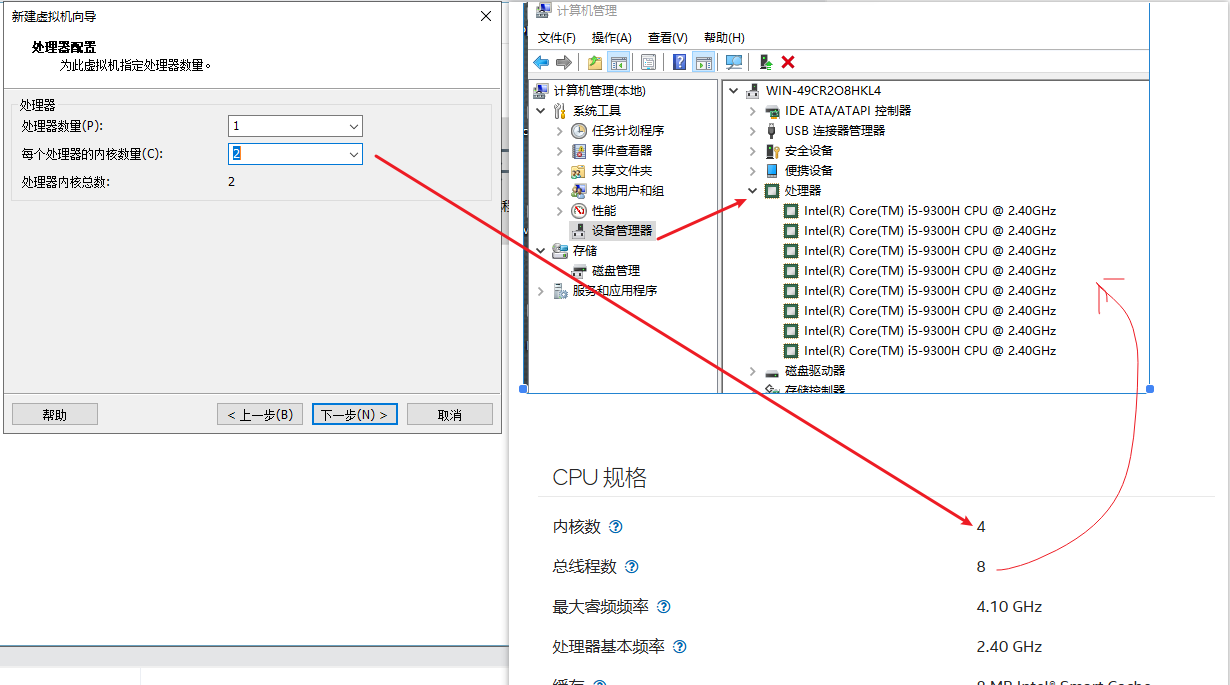
Task: Collapse the 处理器 category
Action: click(x=753, y=190)
